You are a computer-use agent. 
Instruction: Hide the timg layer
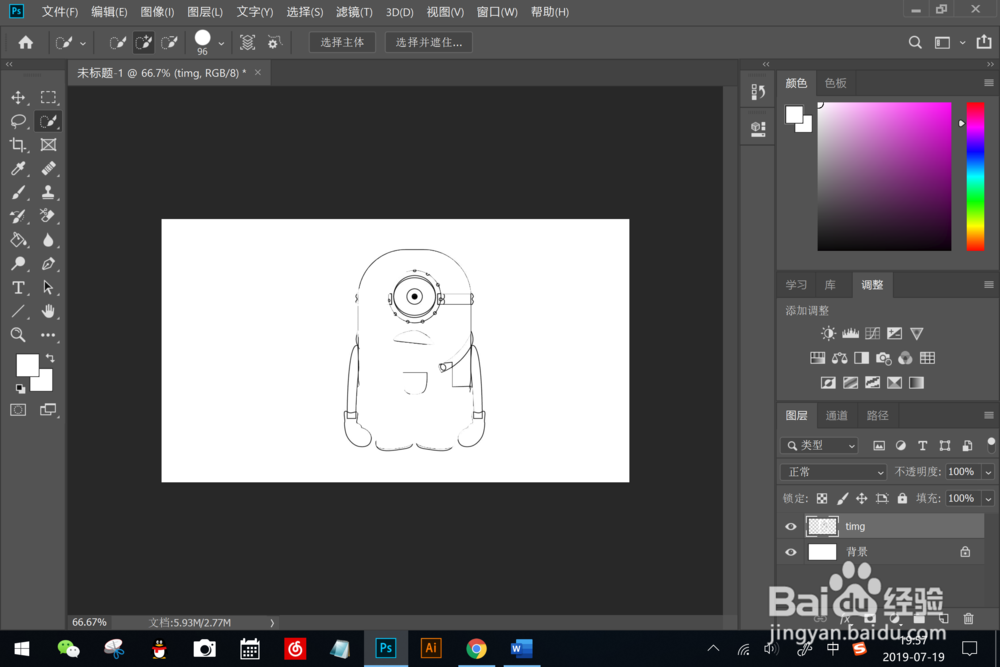[791, 527]
